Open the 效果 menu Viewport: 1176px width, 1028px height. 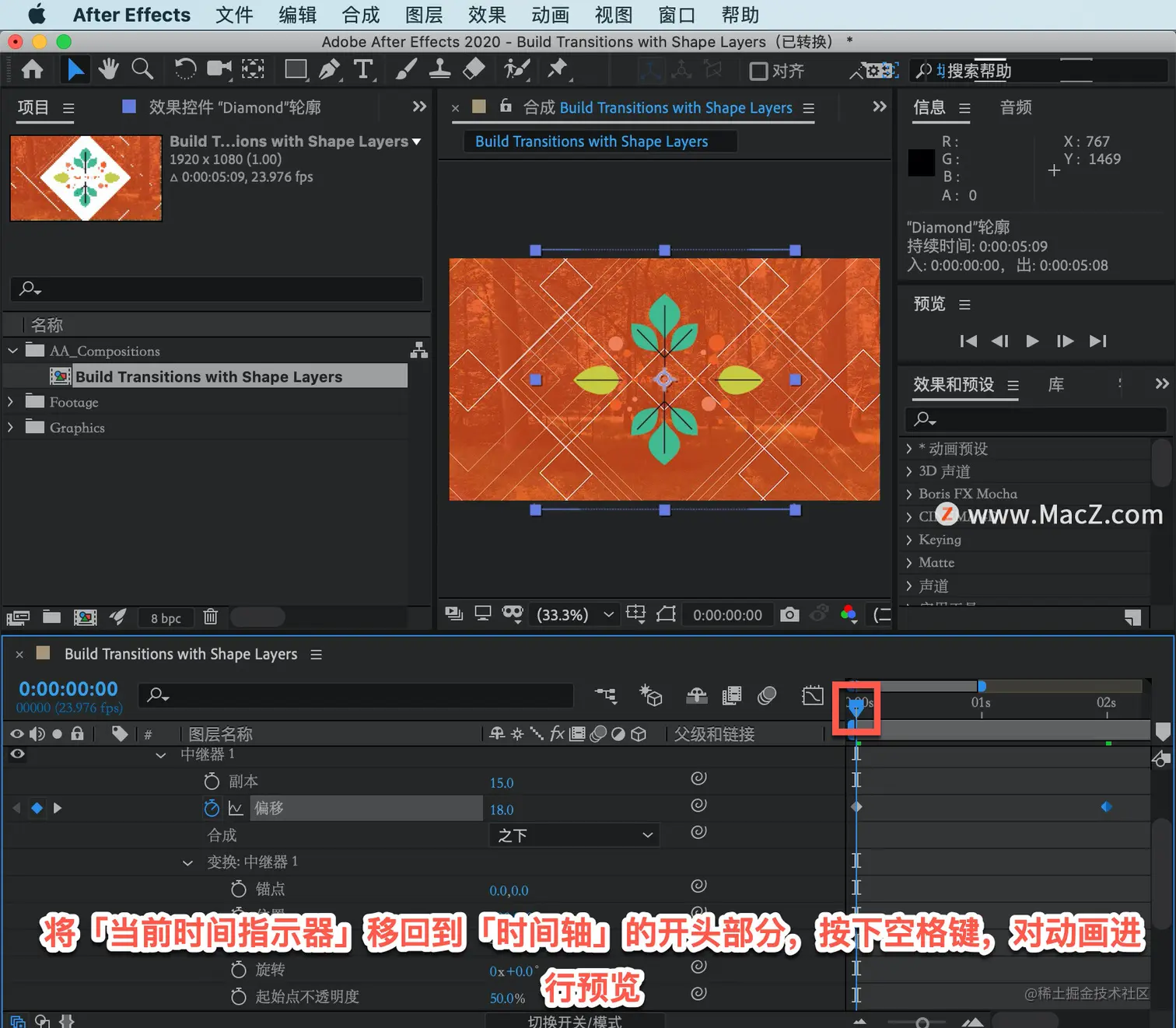point(487,15)
